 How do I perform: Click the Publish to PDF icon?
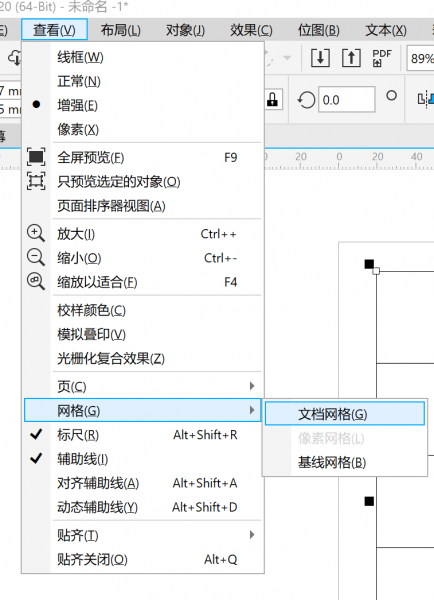(x=382, y=58)
